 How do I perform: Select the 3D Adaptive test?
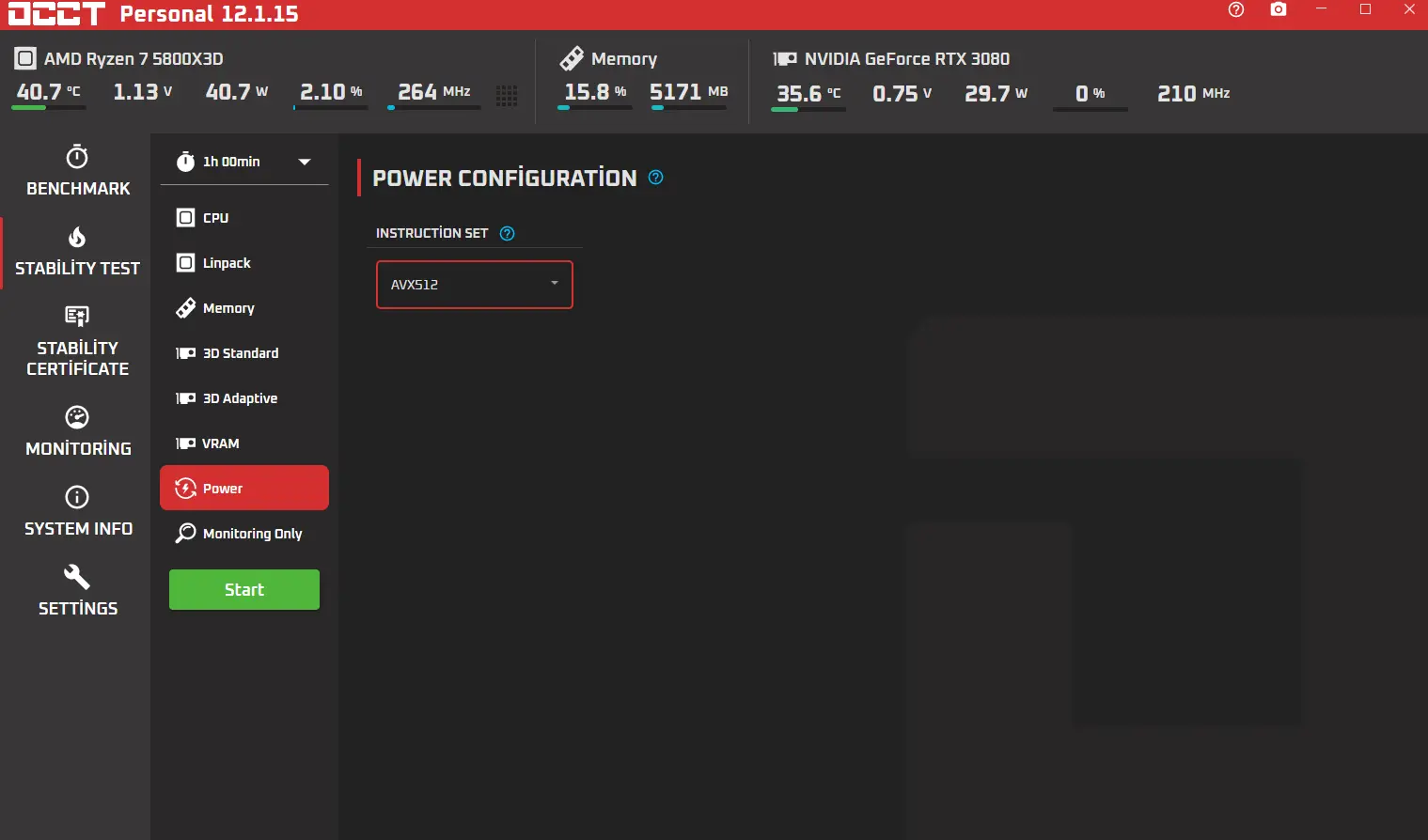[244, 398]
